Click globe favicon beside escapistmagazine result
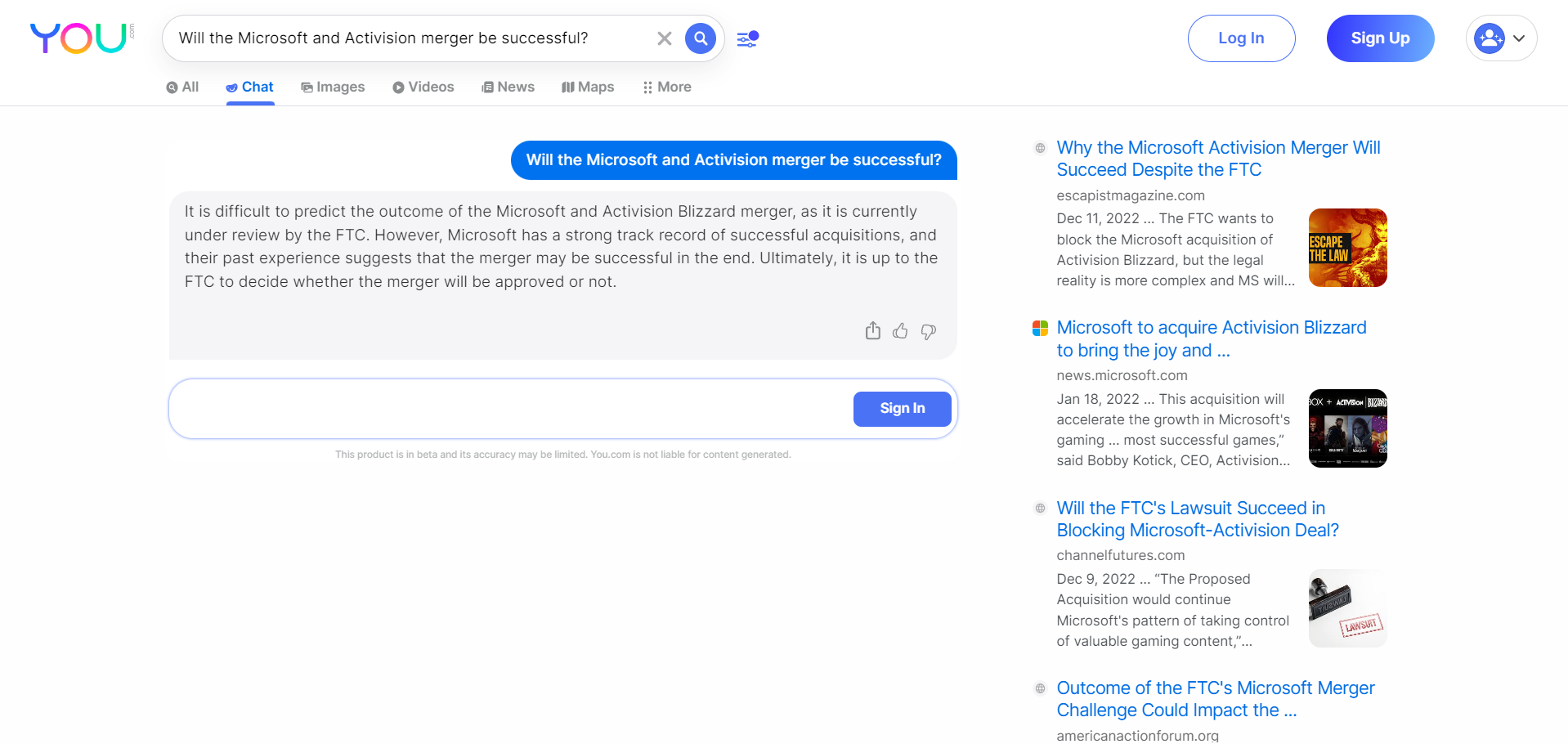 click(1040, 148)
